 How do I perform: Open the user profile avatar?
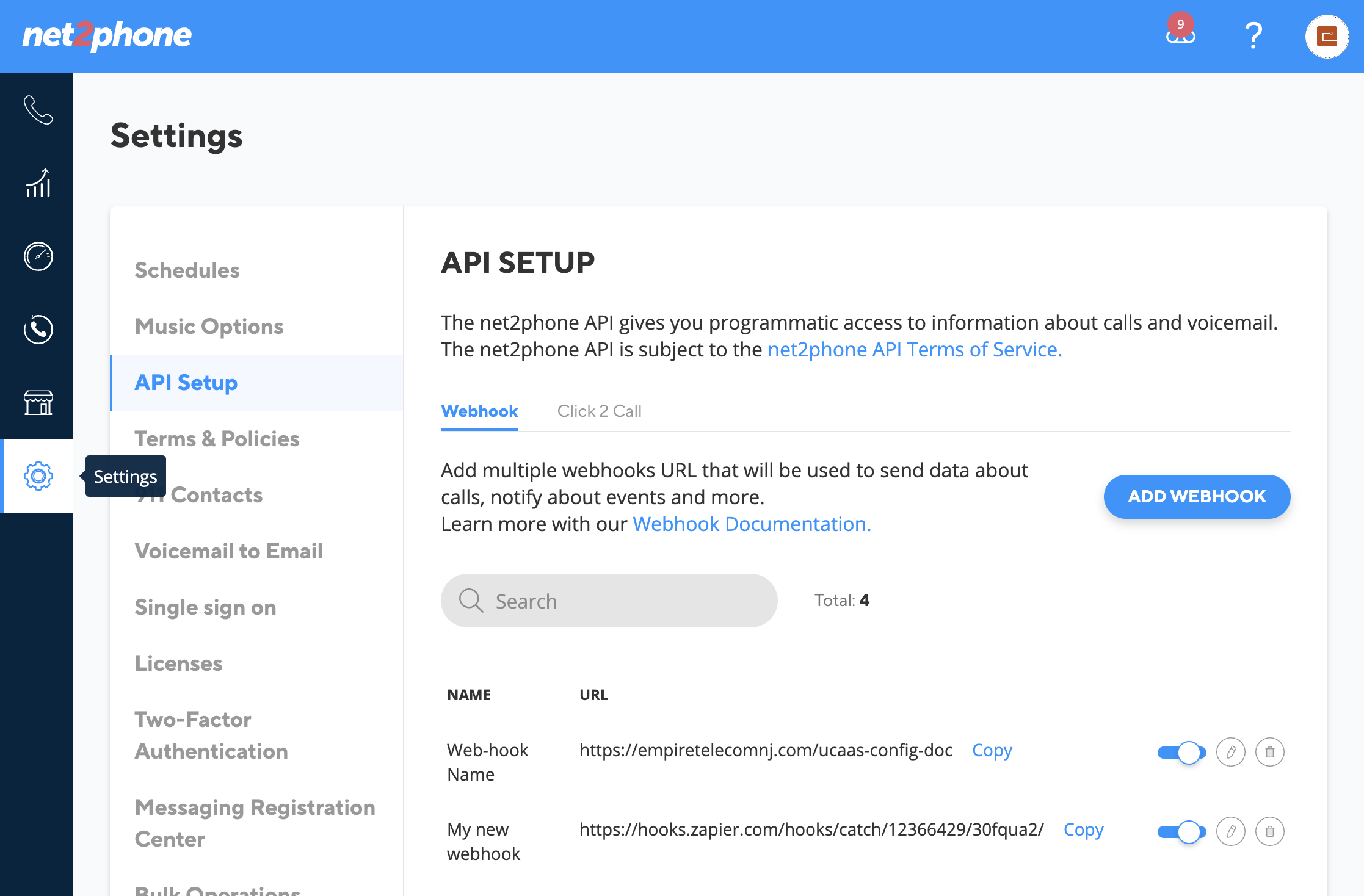[x=1327, y=37]
